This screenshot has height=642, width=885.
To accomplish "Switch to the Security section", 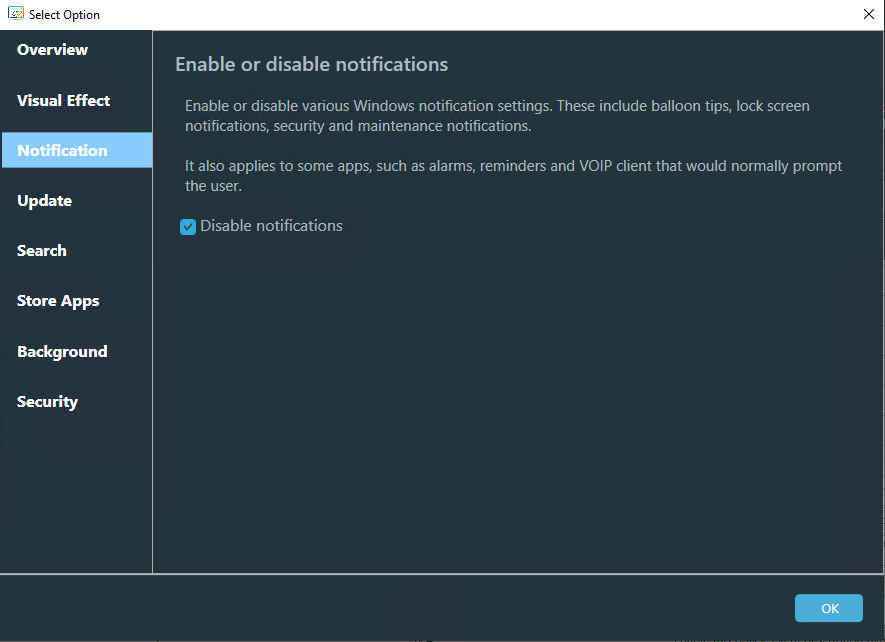I will click(x=47, y=401).
